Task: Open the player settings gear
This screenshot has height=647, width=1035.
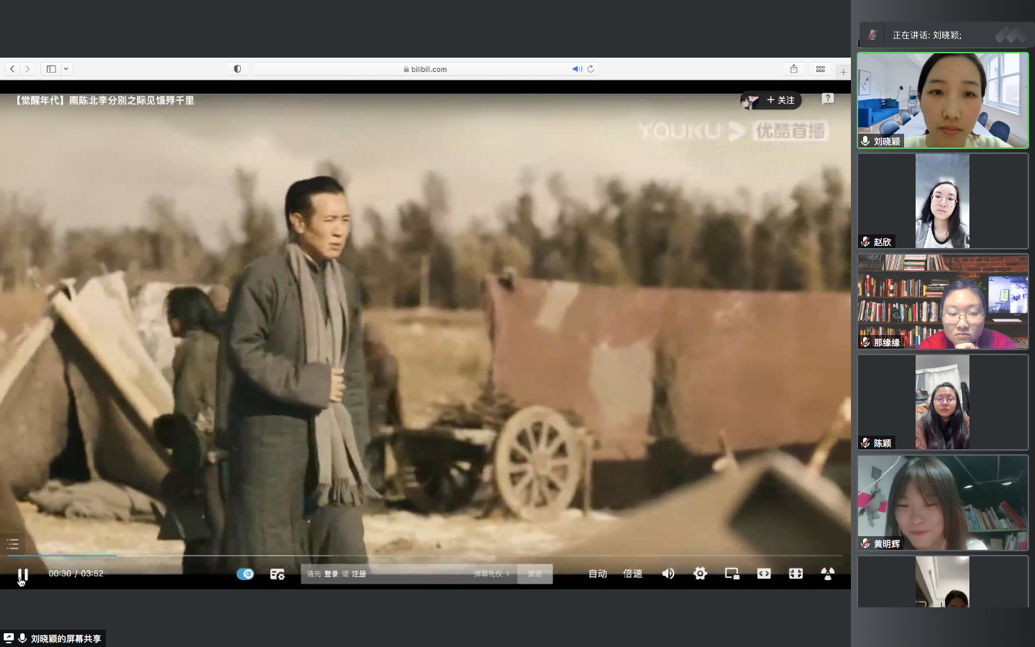Action: tap(700, 574)
